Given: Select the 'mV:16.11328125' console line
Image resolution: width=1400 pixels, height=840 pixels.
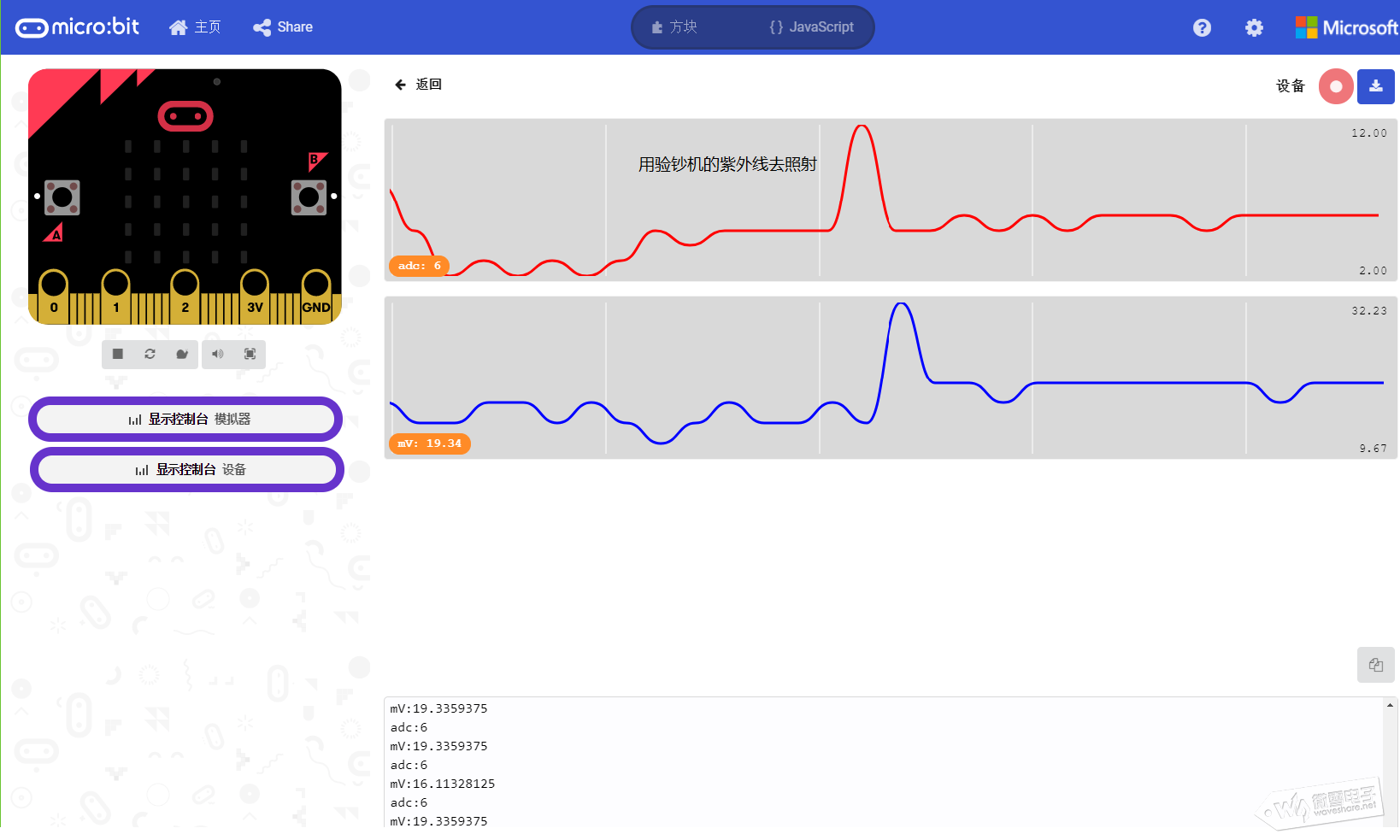Looking at the screenshot, I should tap(443, 784).
